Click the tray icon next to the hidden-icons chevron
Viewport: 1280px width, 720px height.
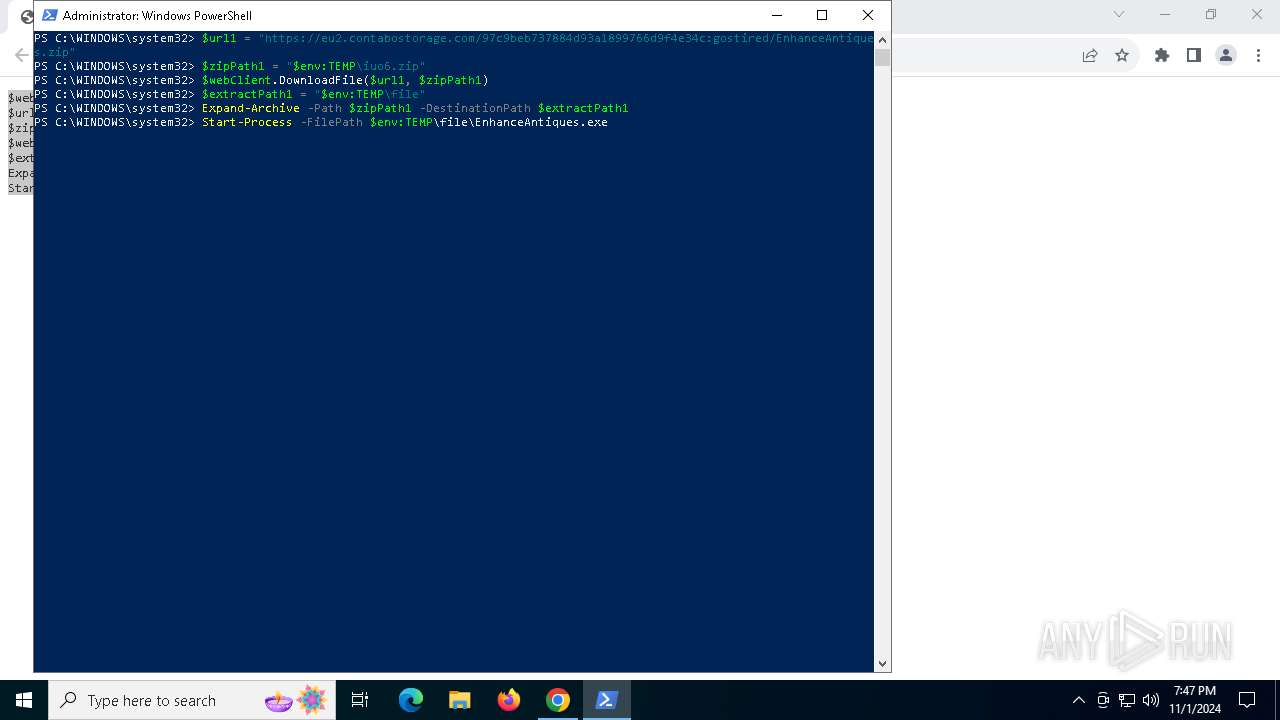1103,700
